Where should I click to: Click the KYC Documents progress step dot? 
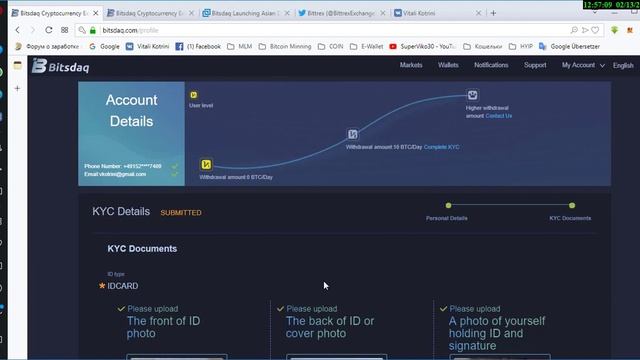572,205
